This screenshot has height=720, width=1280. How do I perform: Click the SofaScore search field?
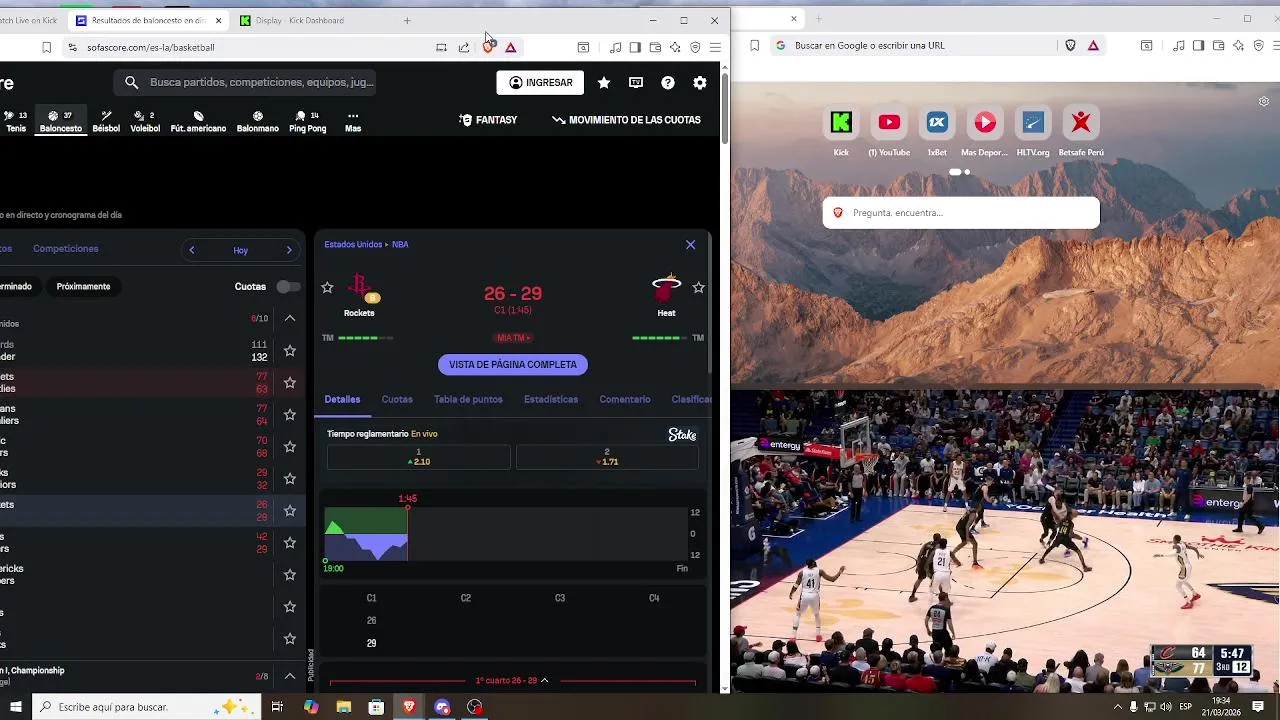click(246, 82)
